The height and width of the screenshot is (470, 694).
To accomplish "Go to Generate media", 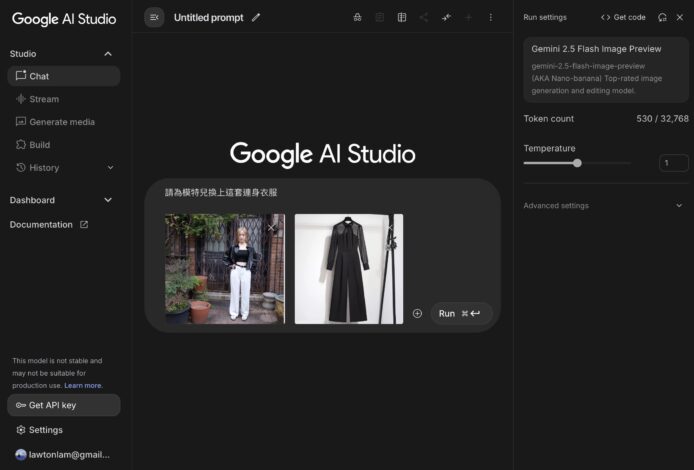I will click(x=61, y=122).
